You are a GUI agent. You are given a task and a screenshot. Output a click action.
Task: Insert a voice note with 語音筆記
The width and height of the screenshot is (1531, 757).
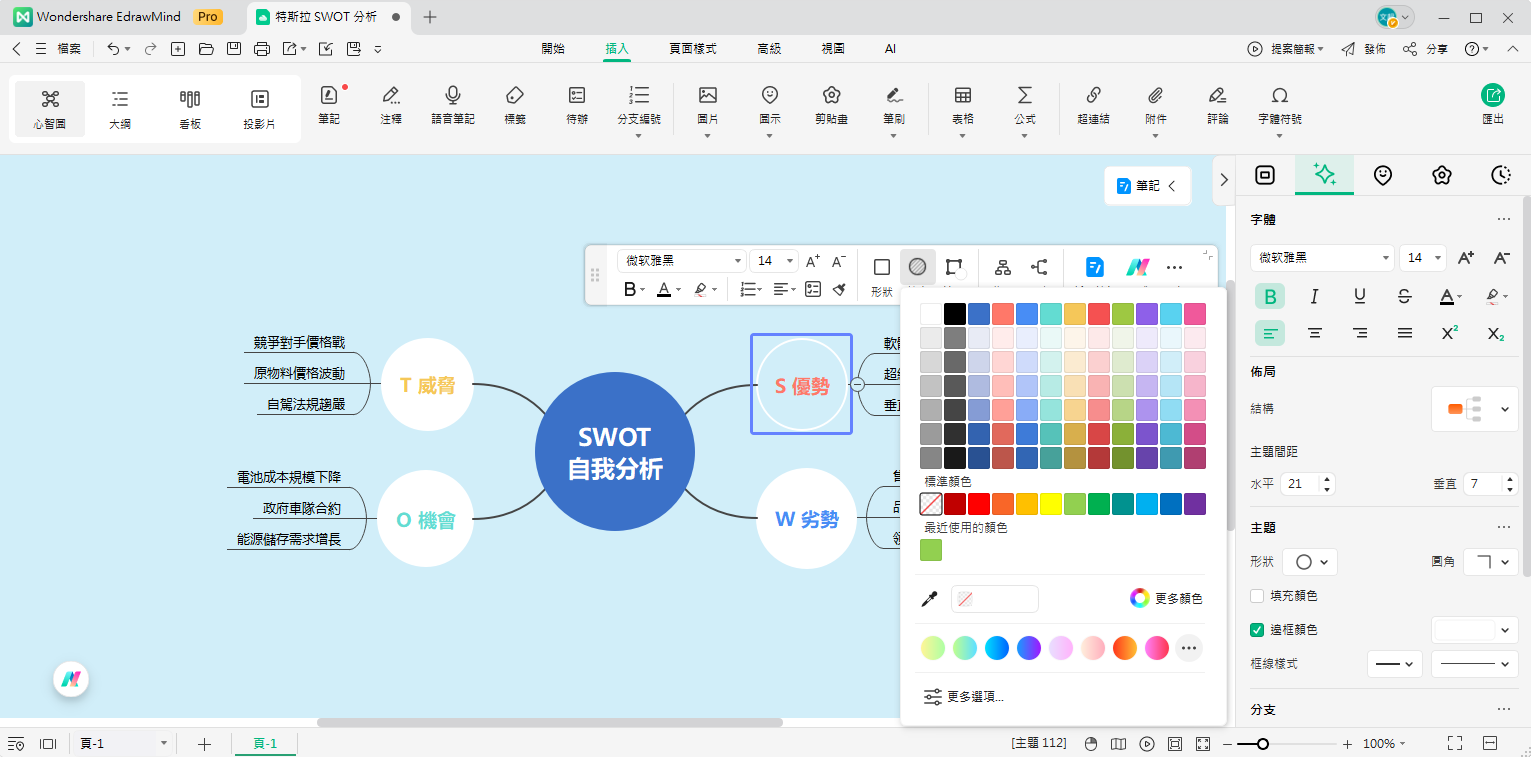click(x=452, y=107)
